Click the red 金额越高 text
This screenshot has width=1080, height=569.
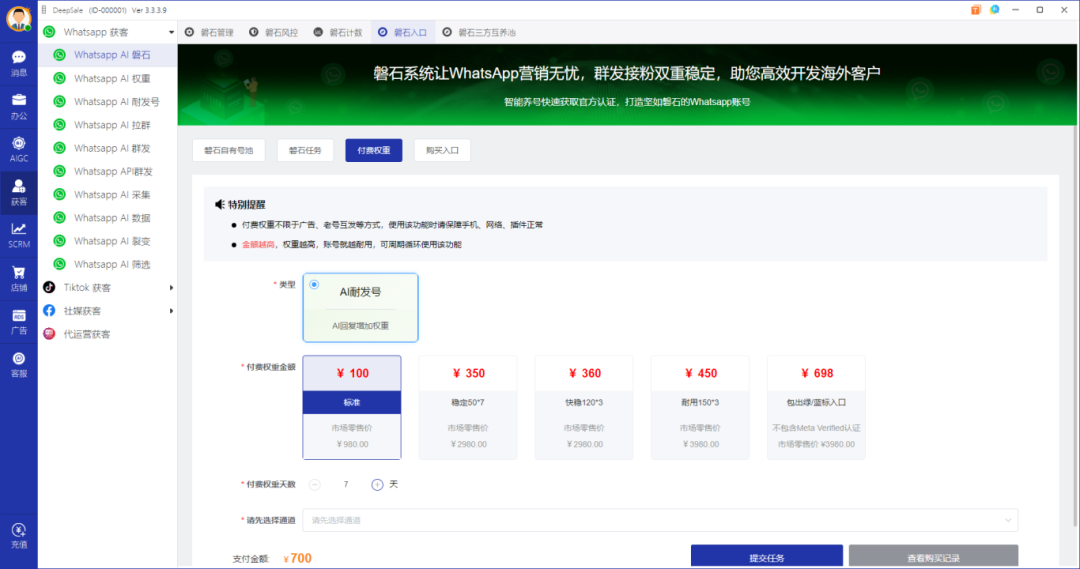[x=258, y=245]
